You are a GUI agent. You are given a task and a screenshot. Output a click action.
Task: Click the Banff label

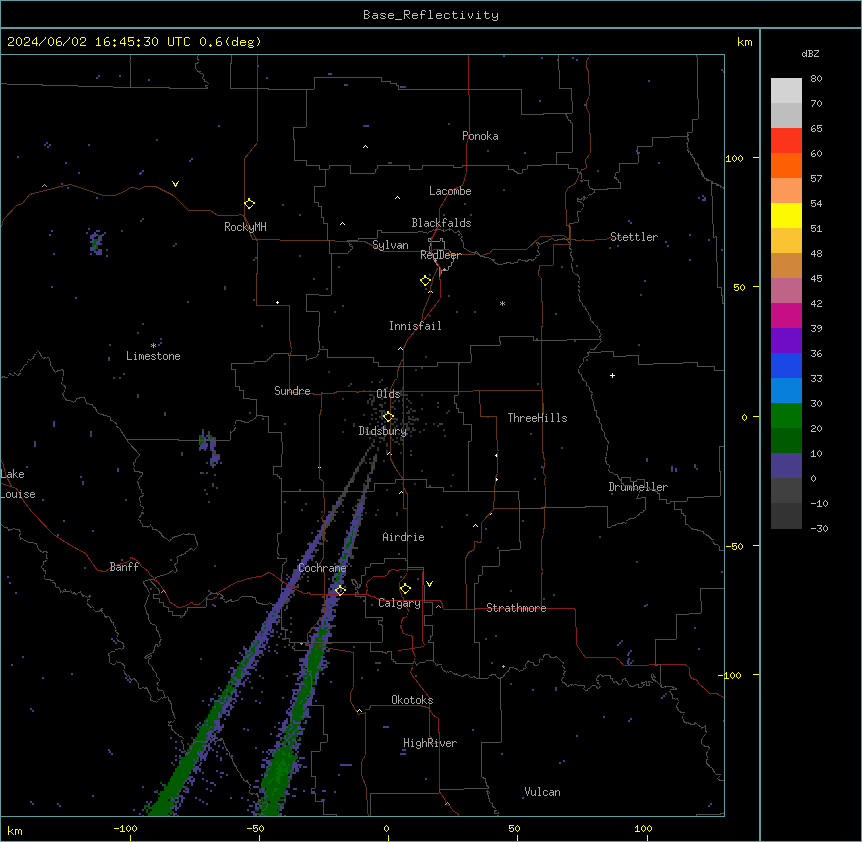tap(124, 567)
